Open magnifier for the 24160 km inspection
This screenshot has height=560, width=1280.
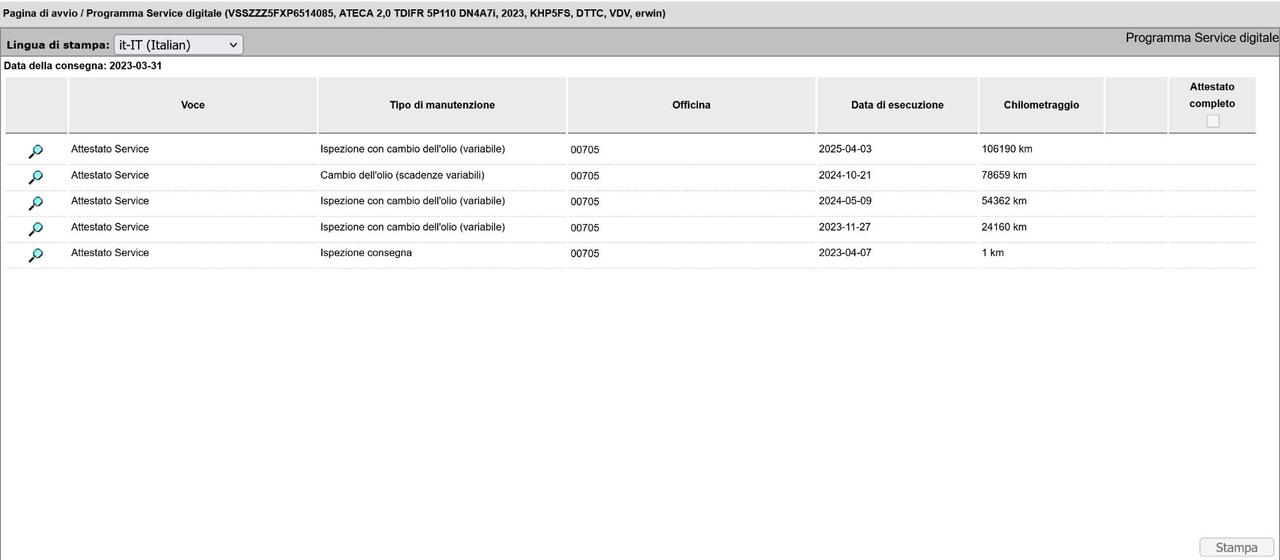pos(35,229)
